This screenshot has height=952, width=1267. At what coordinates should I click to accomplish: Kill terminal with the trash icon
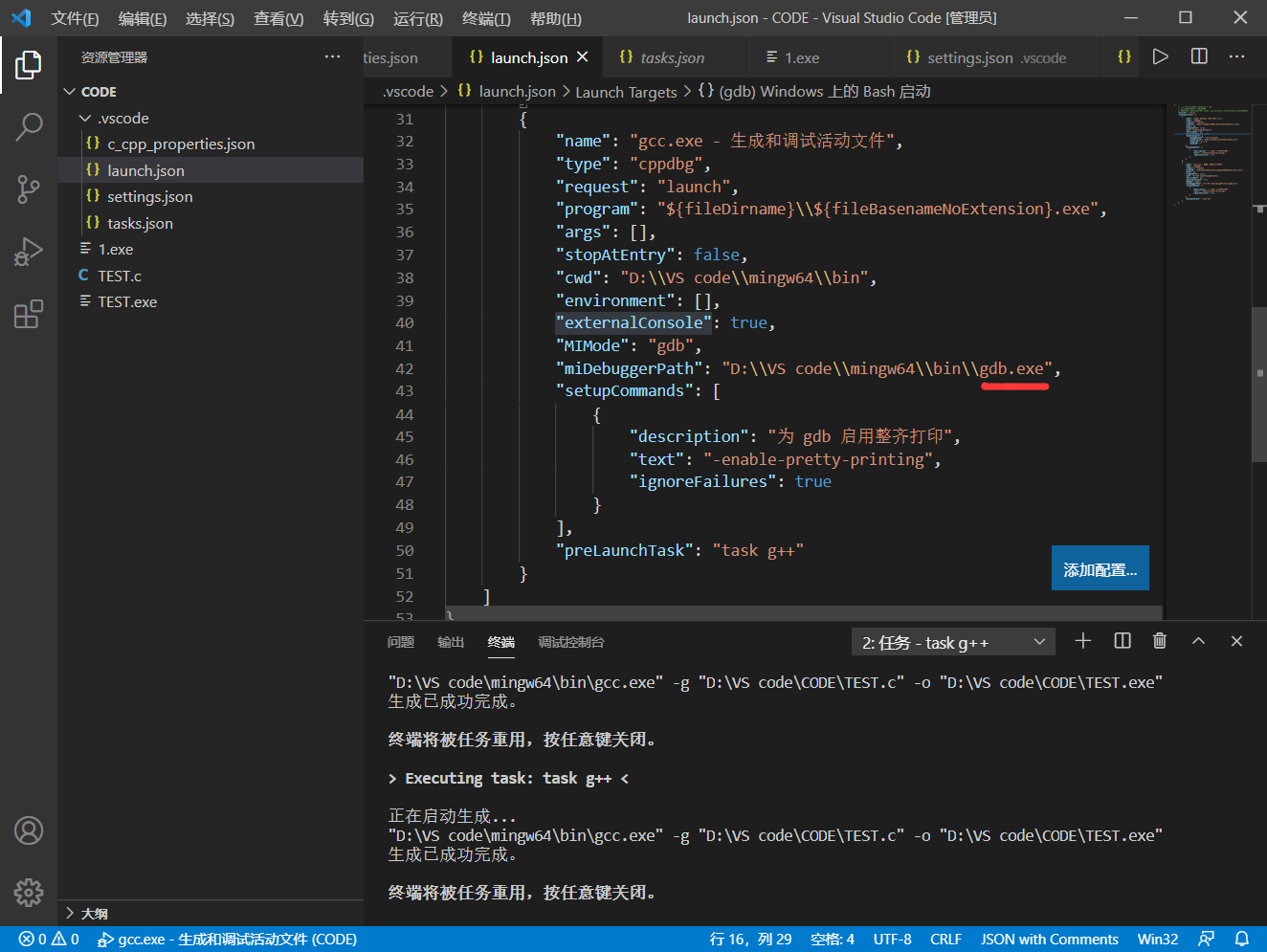1160,641
